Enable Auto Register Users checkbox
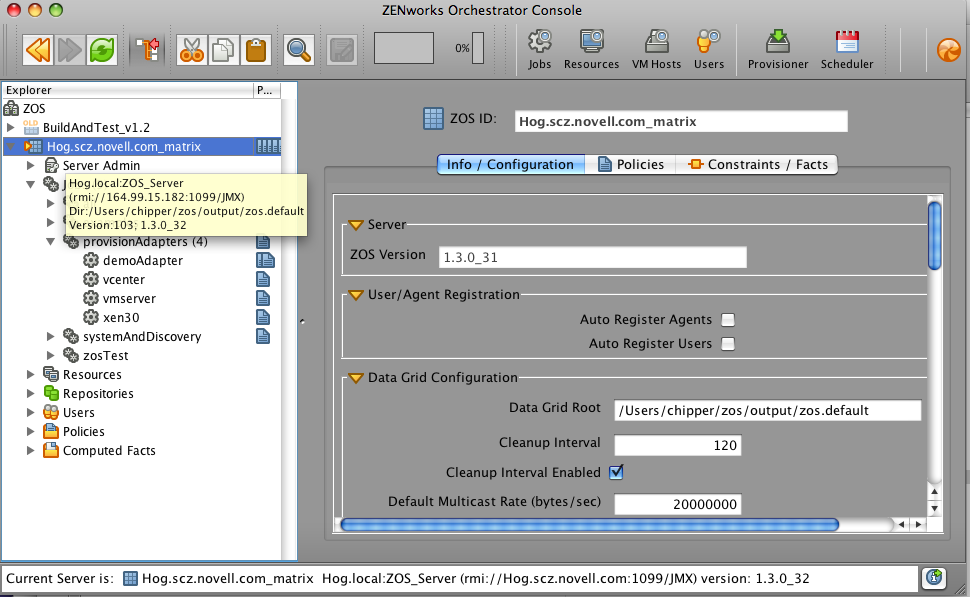The height and width of the screenshot is (597, 970). coord(728,344)
